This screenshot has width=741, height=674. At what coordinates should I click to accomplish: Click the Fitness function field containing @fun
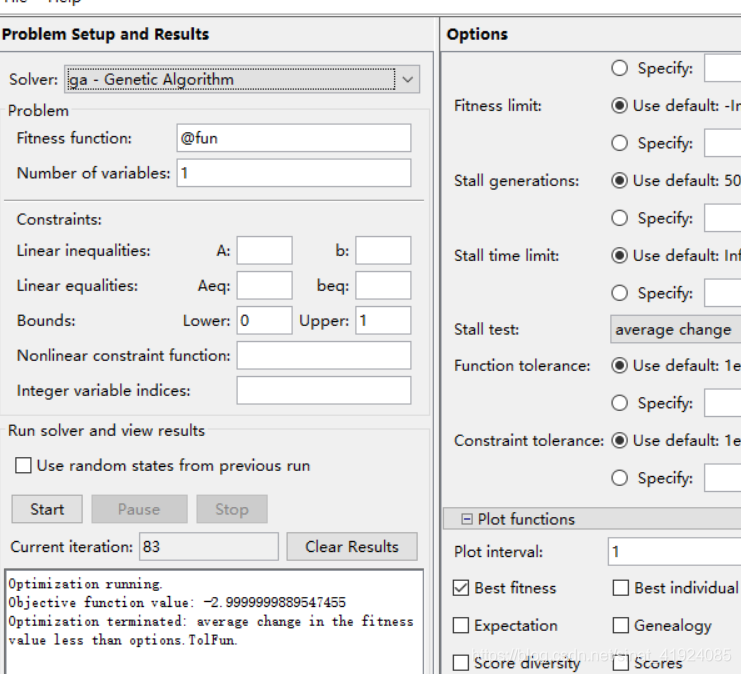pos(294,138)
